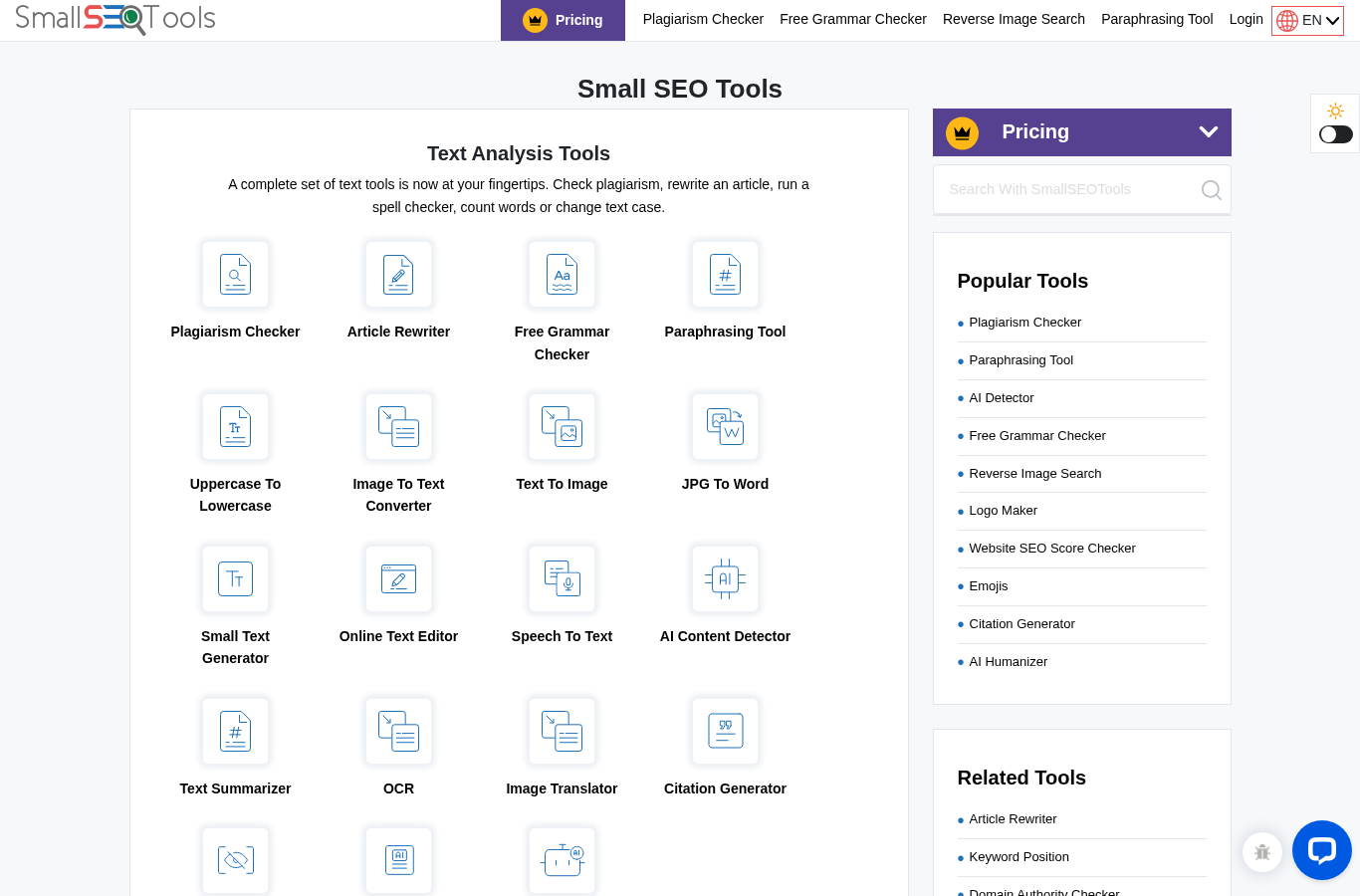Open Emojis in Popular Tools

[x=988, y=586]
